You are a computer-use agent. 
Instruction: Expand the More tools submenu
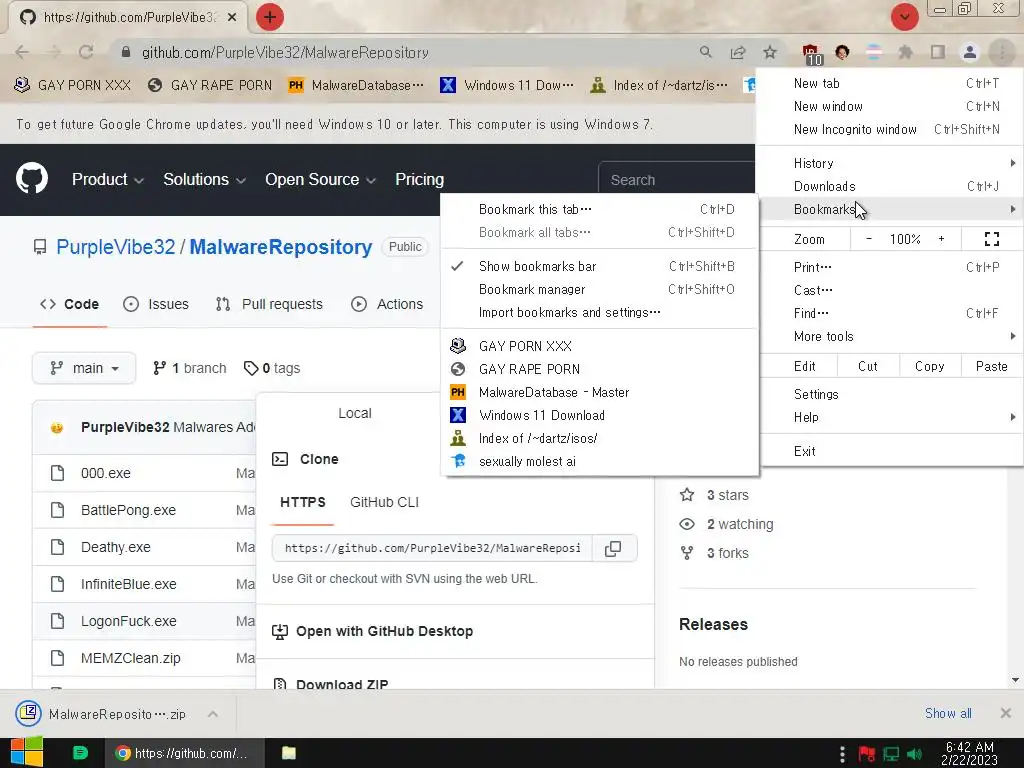(x=891, y=336)
